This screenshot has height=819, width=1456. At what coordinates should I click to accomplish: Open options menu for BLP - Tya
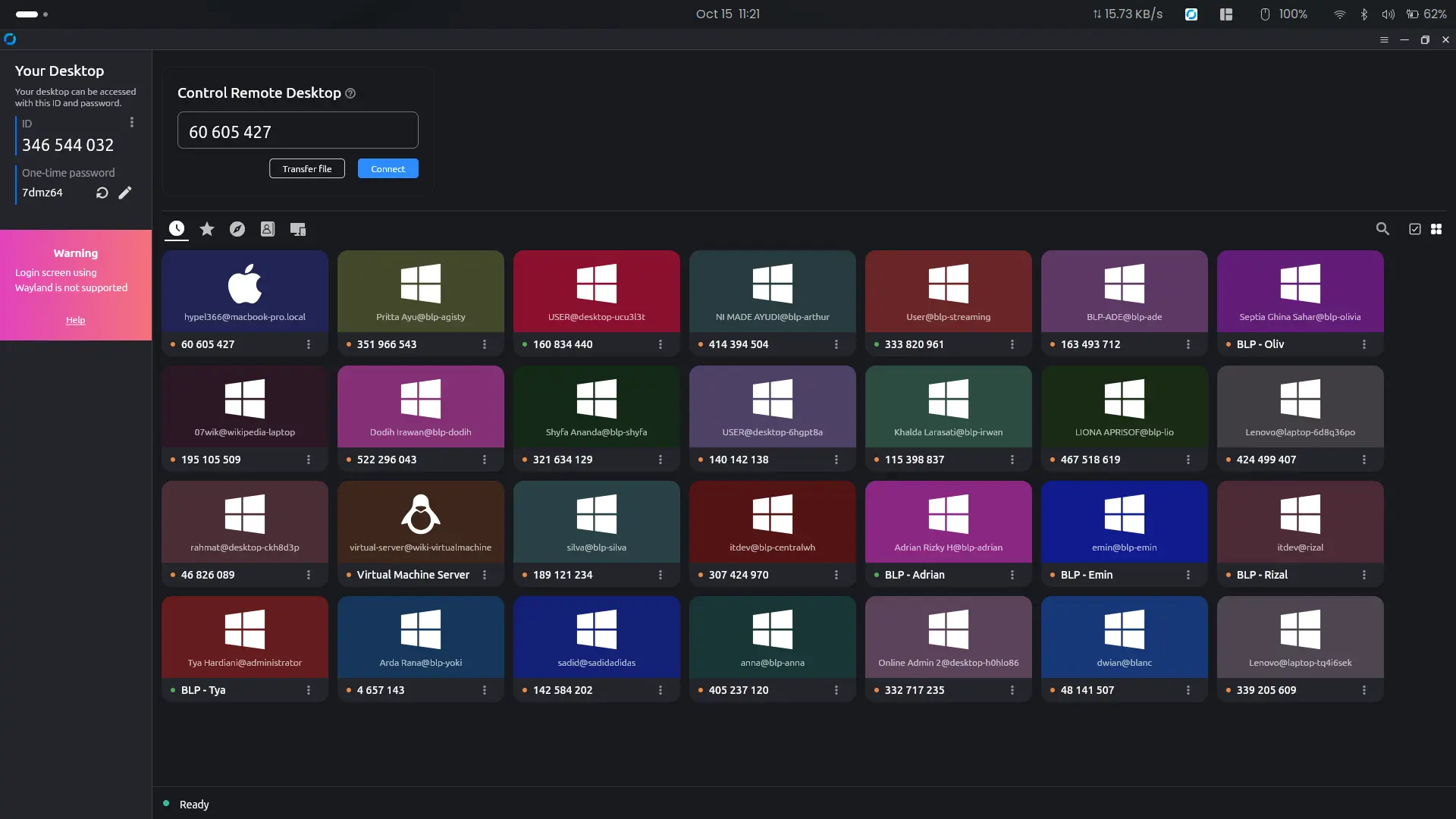click(309, 690)
